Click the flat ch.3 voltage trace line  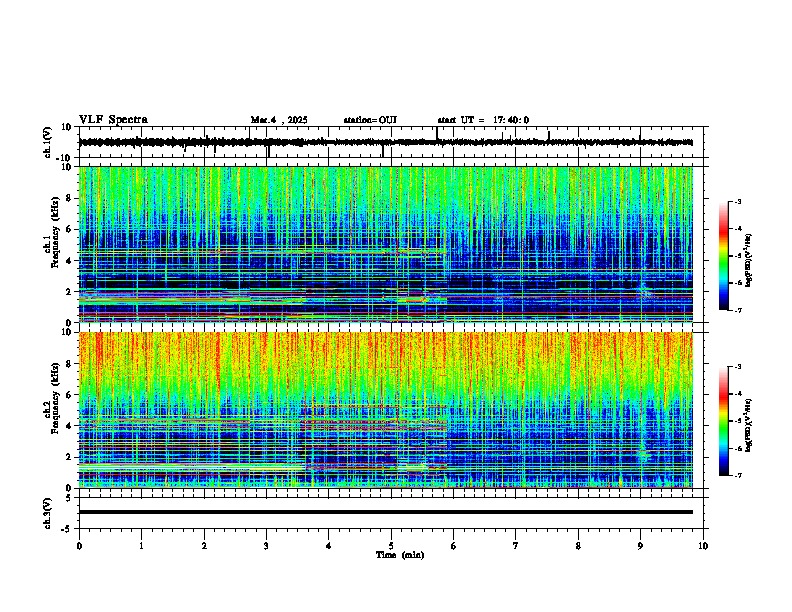pos(385,512)
